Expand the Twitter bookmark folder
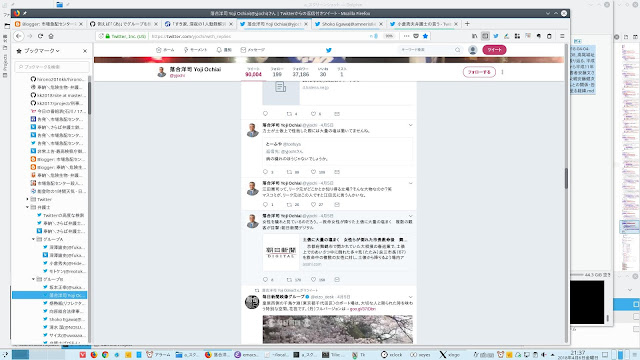Image resolution: width=640 pixels, height=360 pixels. point(27,199)
